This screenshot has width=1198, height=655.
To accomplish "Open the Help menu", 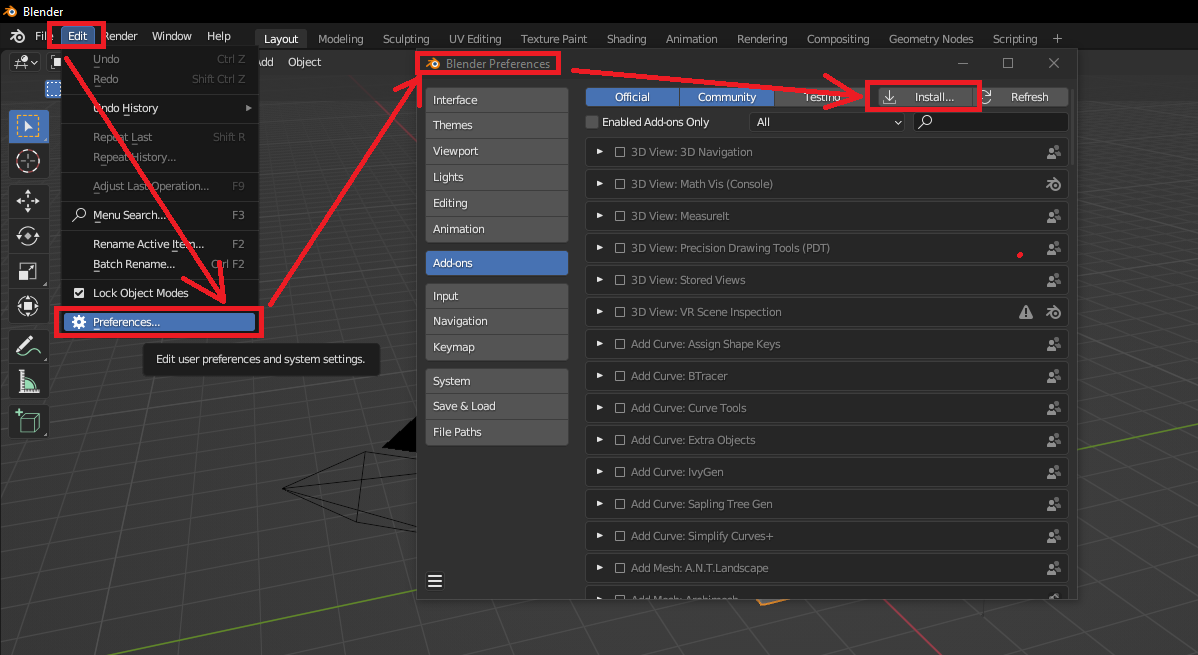I will (219, 36).
